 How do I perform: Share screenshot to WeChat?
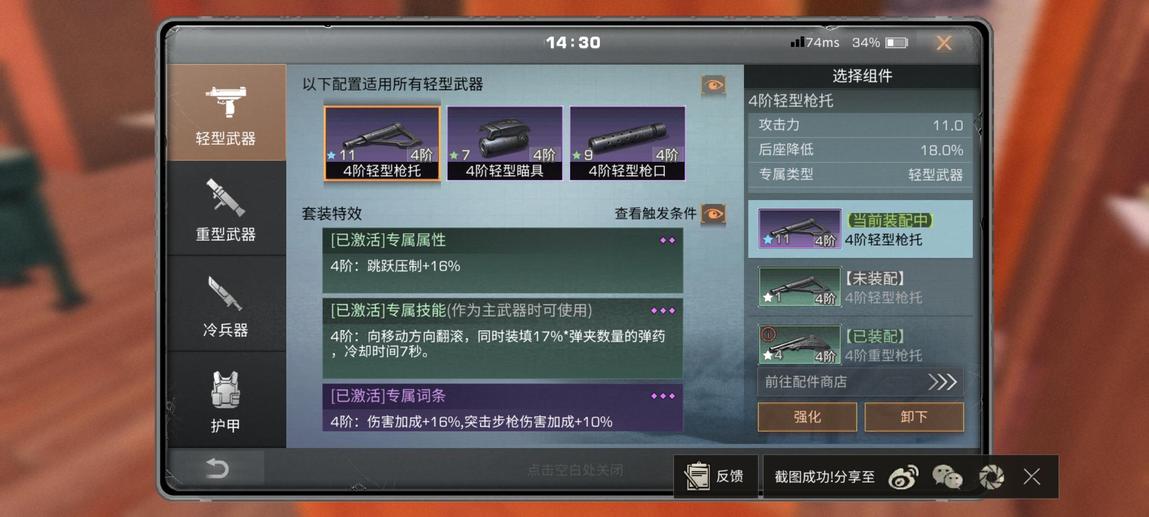(x=947, y=477)
